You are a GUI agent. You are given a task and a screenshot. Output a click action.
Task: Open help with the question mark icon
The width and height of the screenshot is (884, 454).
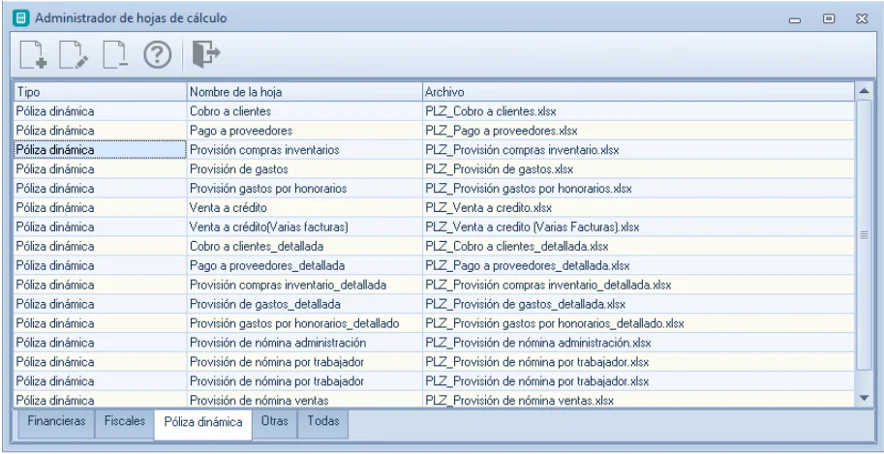(x=157, y=55)
